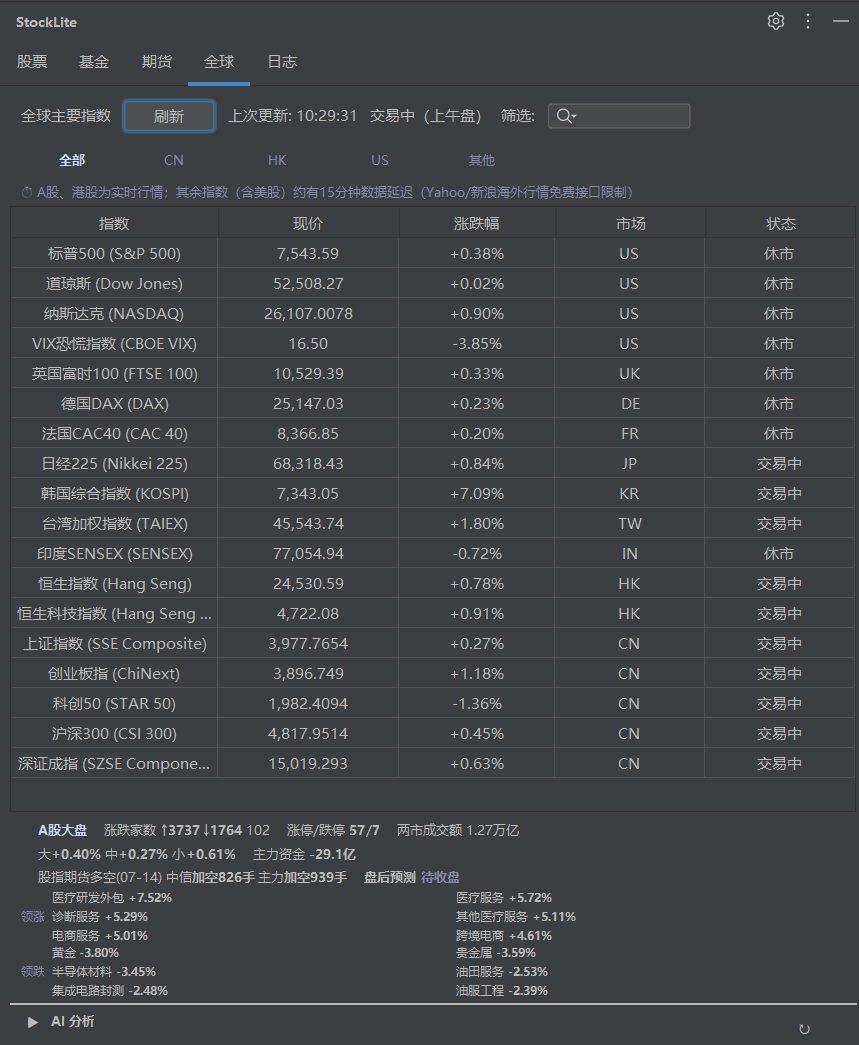
Task: Click the clock icon beside delay notice
Action: coord(27,193)
